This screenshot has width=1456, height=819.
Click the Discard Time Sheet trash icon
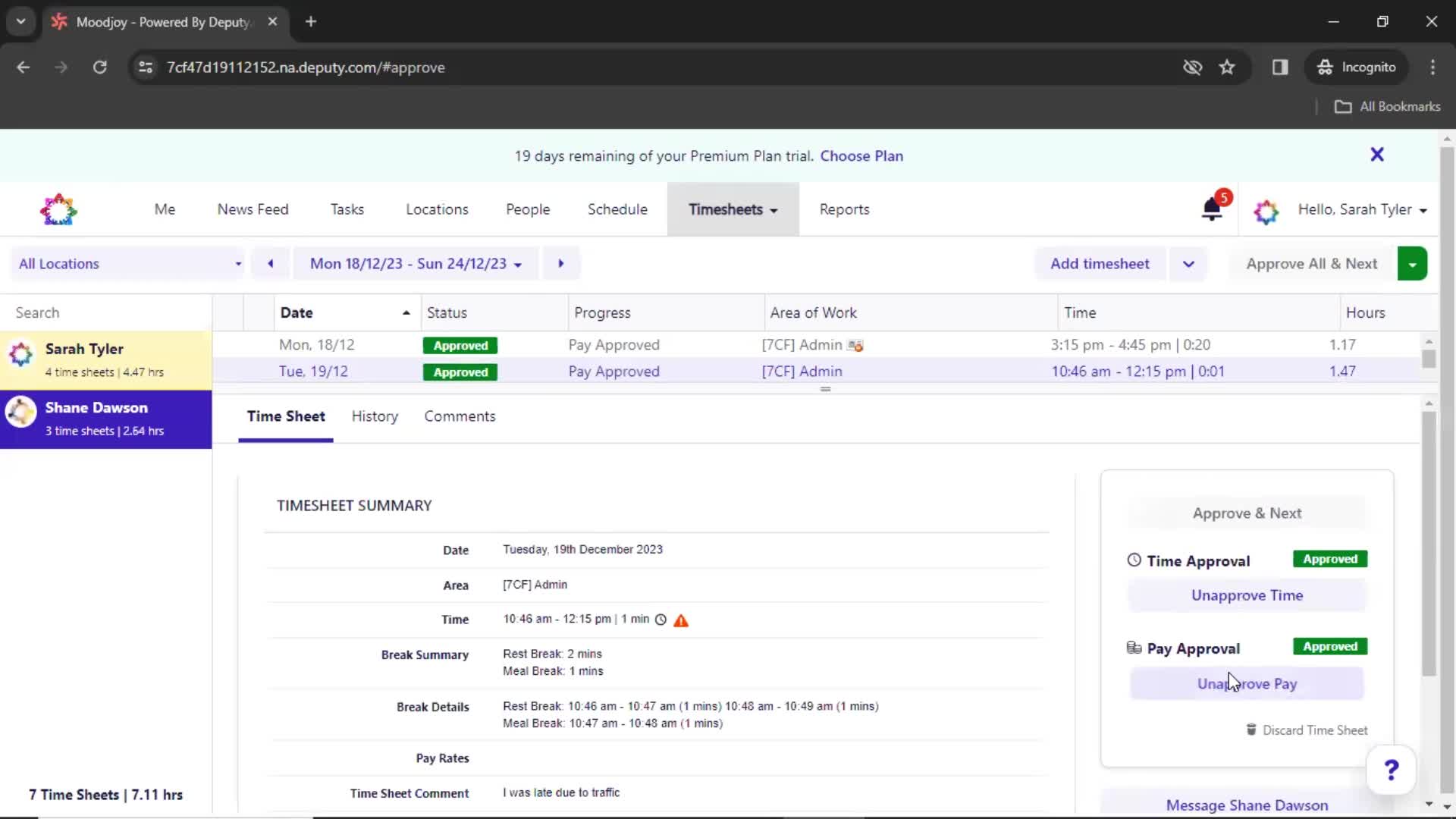(1252, 730)
